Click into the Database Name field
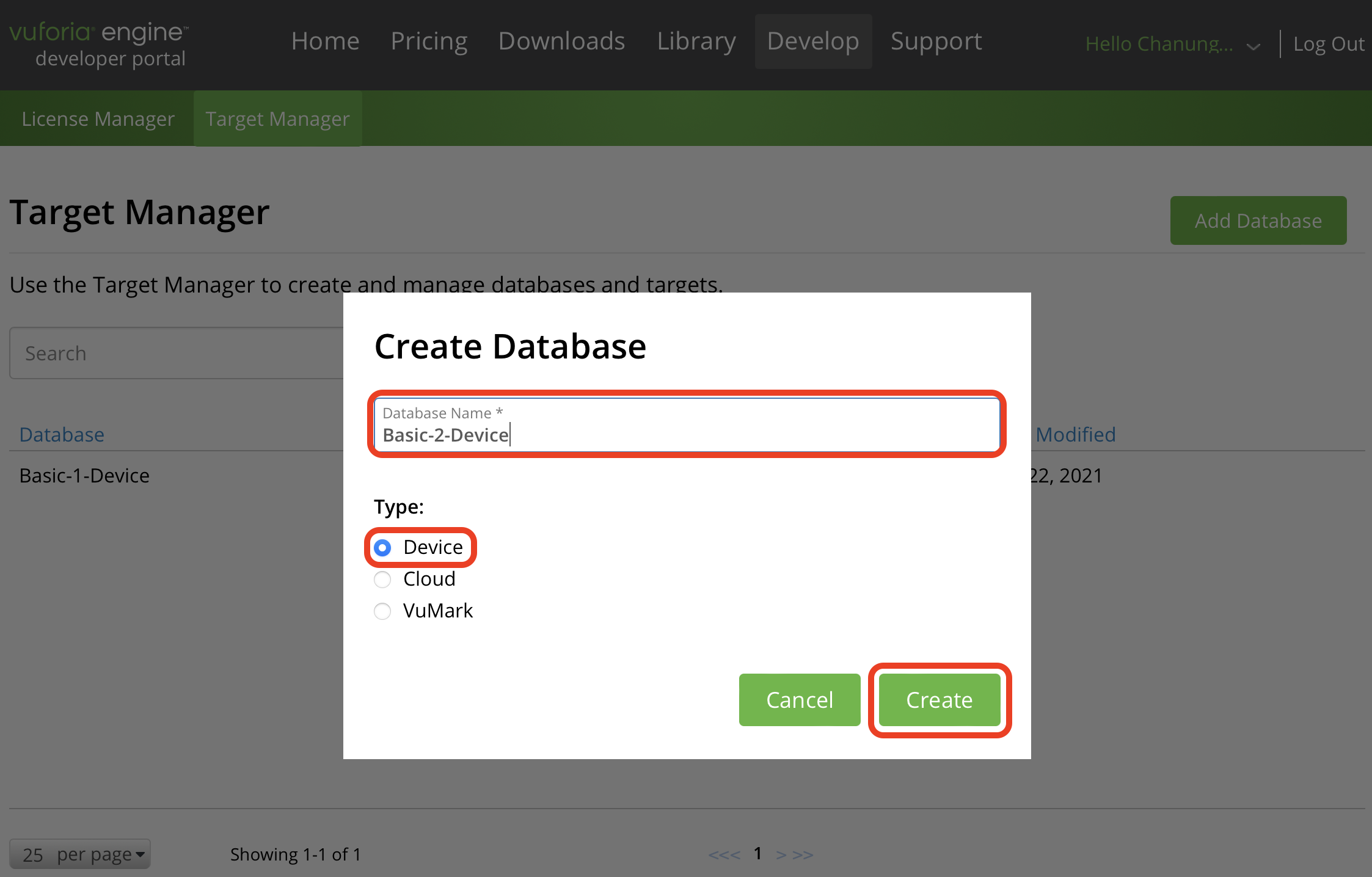This screenshot has width=1372, height=877. pos(687,424)
